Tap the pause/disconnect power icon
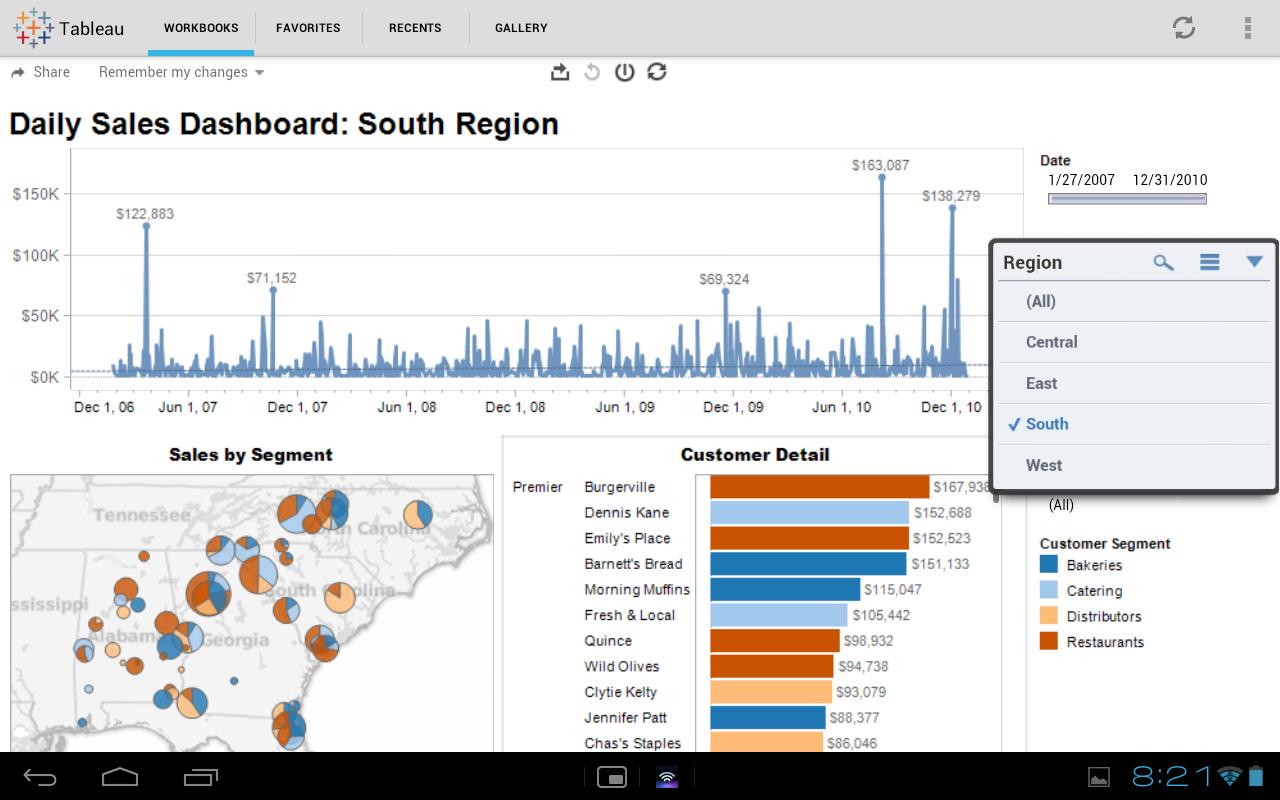1280x800 pixels. pyautogui.click(x=624, y=71)
